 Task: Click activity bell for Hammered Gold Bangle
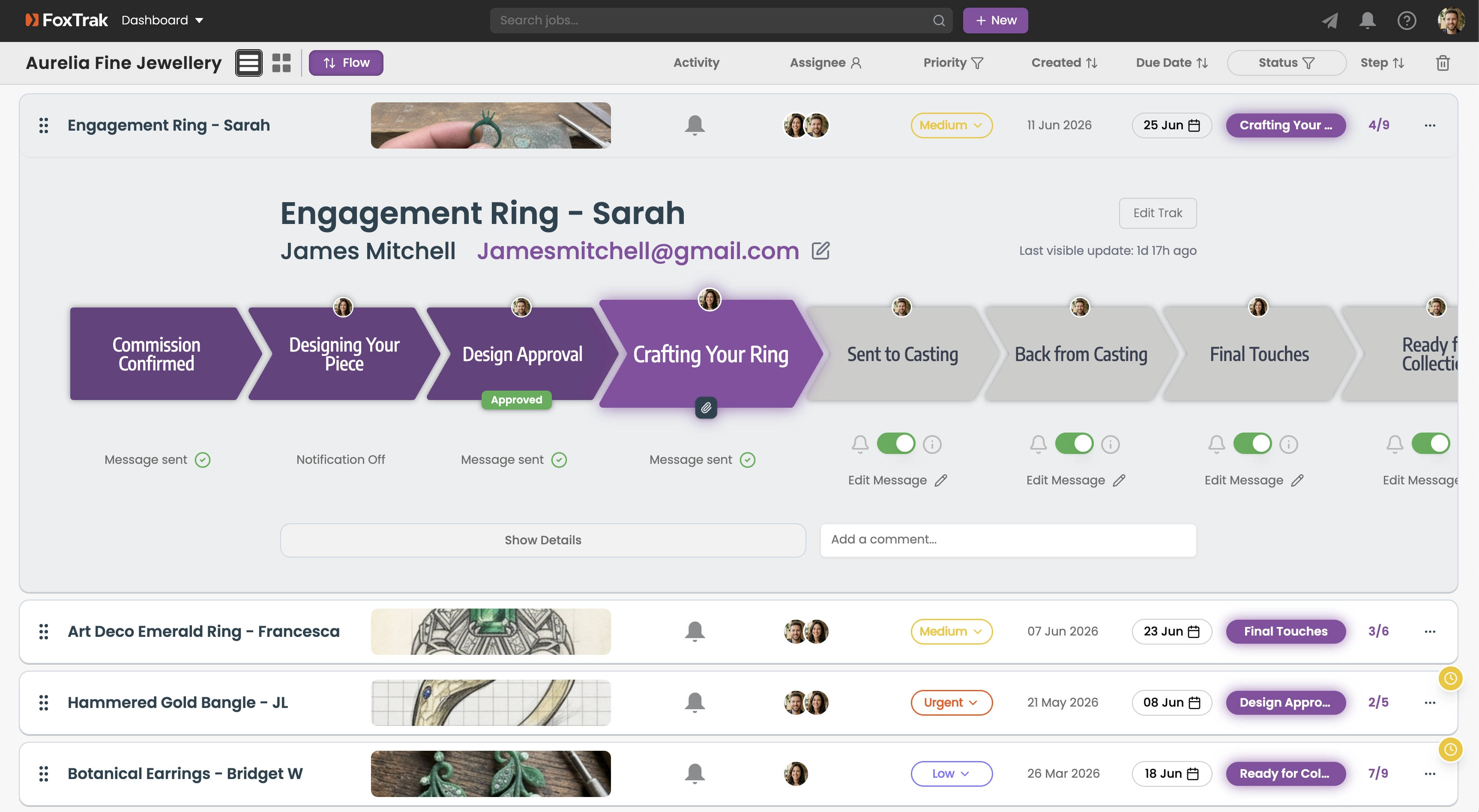pos(695,702)
